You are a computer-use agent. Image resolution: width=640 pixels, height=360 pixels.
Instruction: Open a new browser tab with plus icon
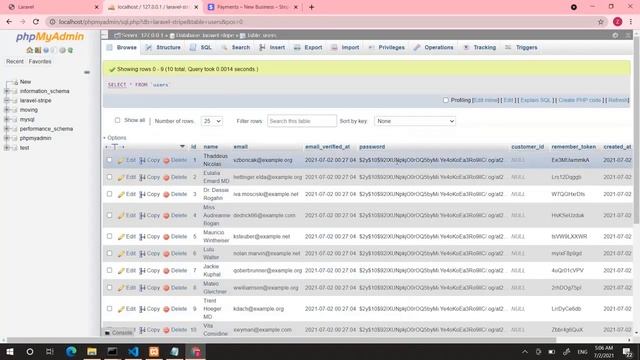pyautogui.click(x=311, y=7)
